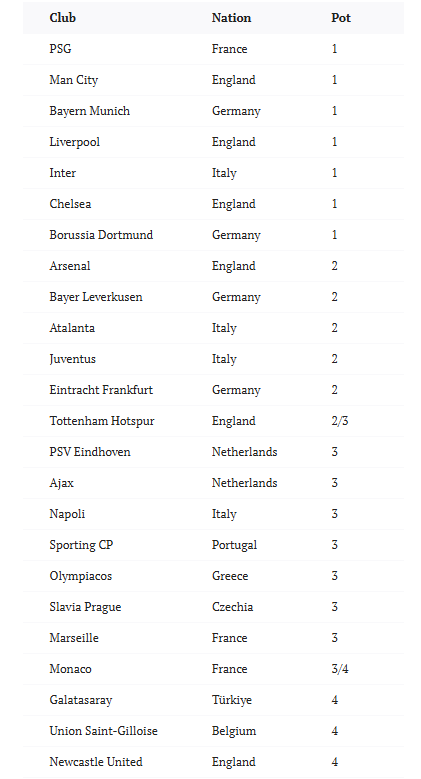Select the Man City club name
Image resolution: width=421 pixels, height=779 pixels.
click(x=74, y=80)
